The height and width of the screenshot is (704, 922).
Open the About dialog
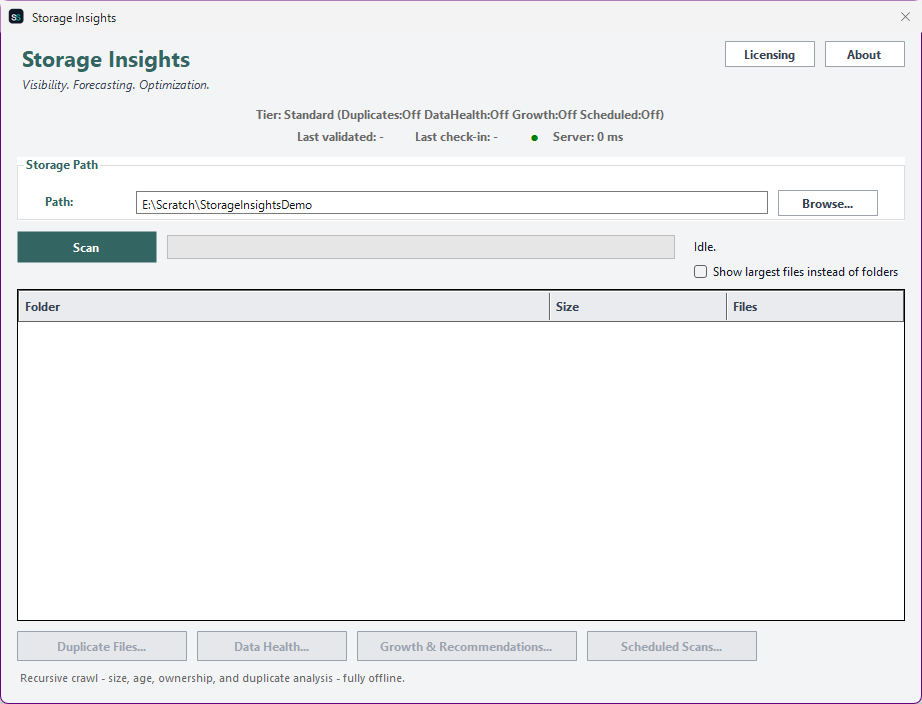pyautogui.click(x=864, y=54)
